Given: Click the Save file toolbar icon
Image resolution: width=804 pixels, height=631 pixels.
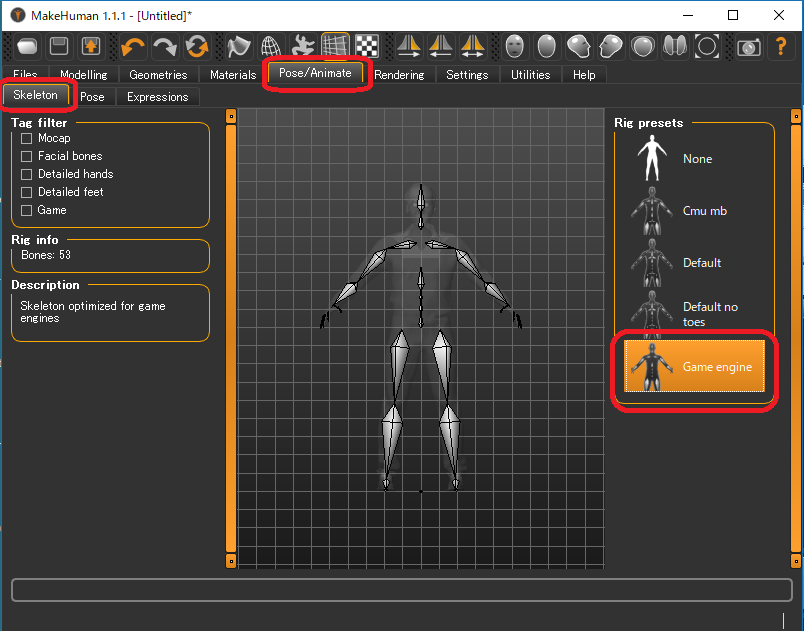Looking at the screenshot, I should tap(59, 47).
